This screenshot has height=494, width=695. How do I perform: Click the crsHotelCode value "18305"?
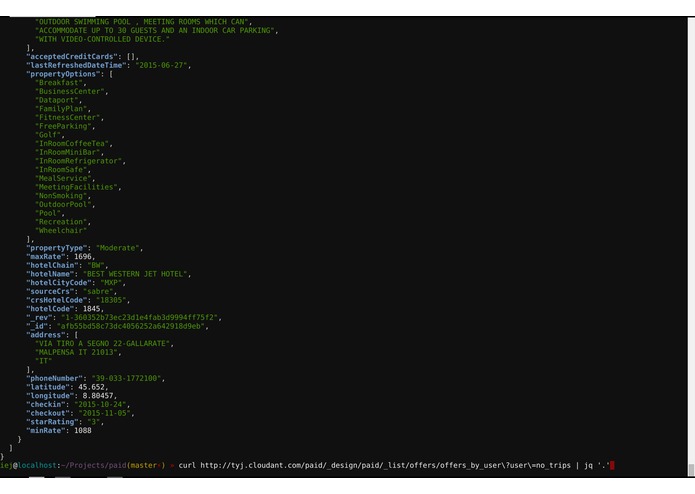111,300
